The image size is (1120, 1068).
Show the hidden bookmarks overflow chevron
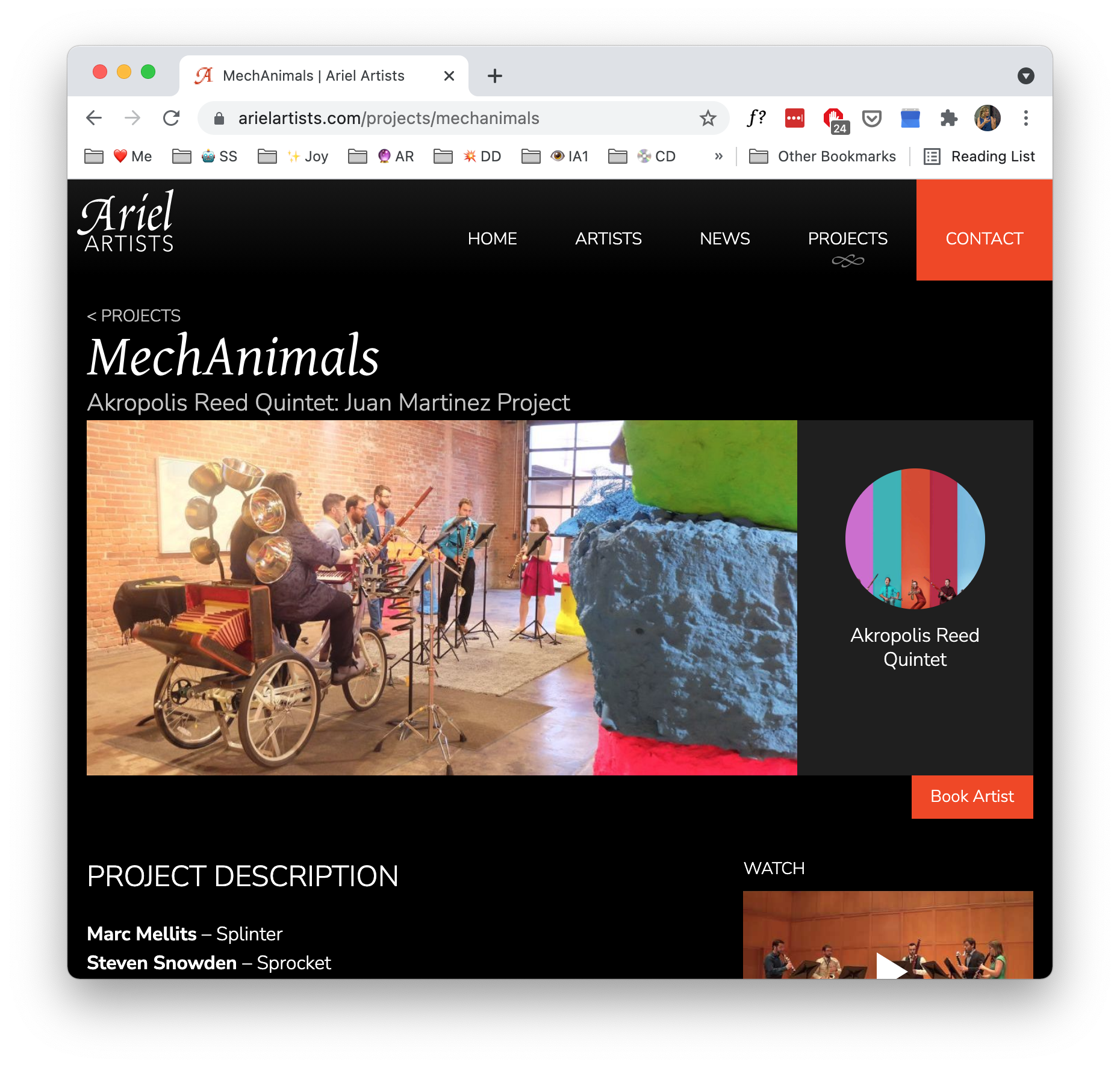pos(718,157)
